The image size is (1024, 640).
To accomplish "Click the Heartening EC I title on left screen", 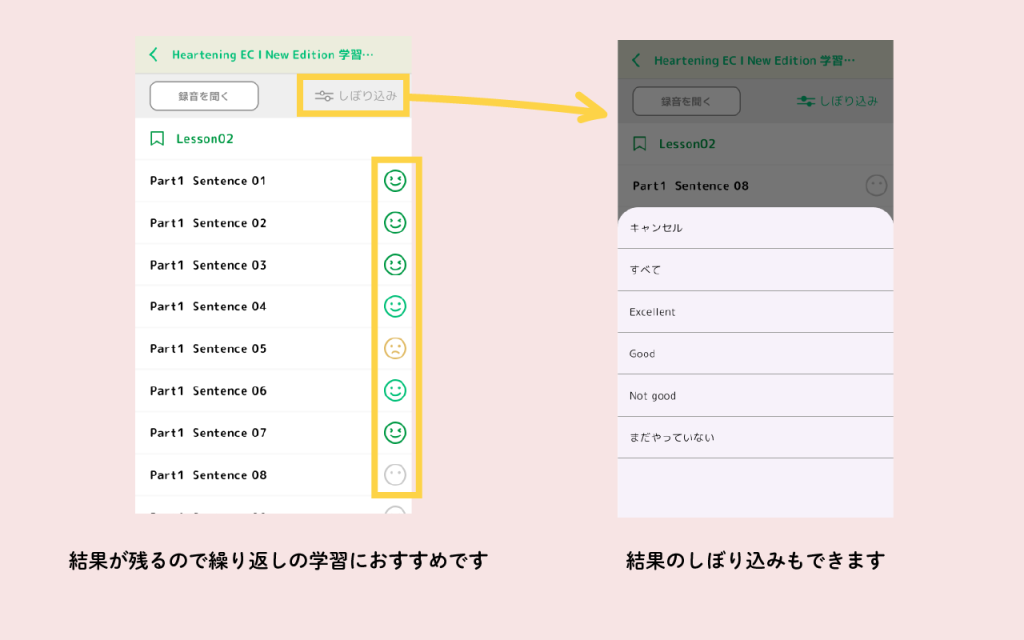I will point(272,55).
